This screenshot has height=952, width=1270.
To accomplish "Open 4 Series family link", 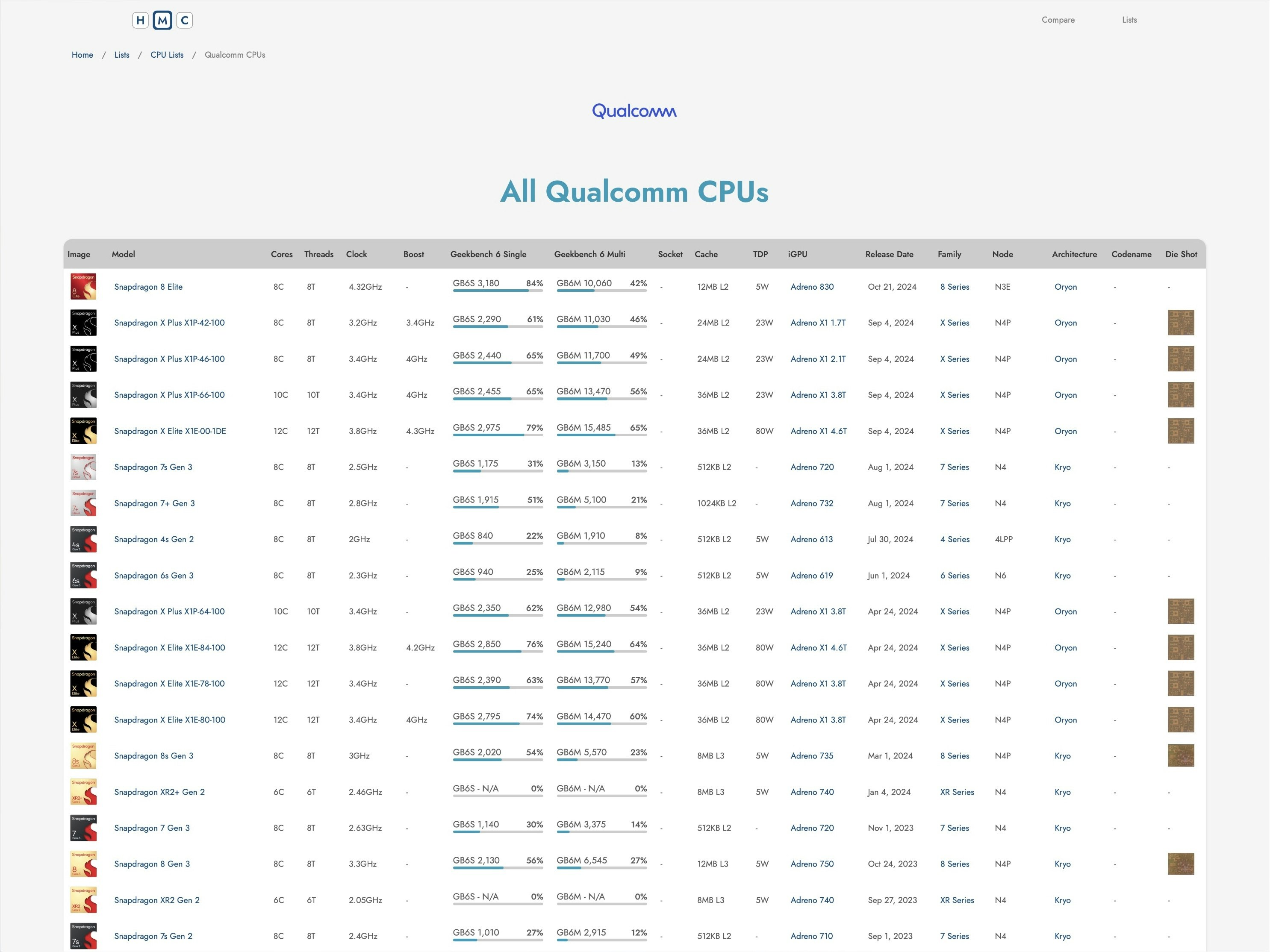I will pos(955,539).
